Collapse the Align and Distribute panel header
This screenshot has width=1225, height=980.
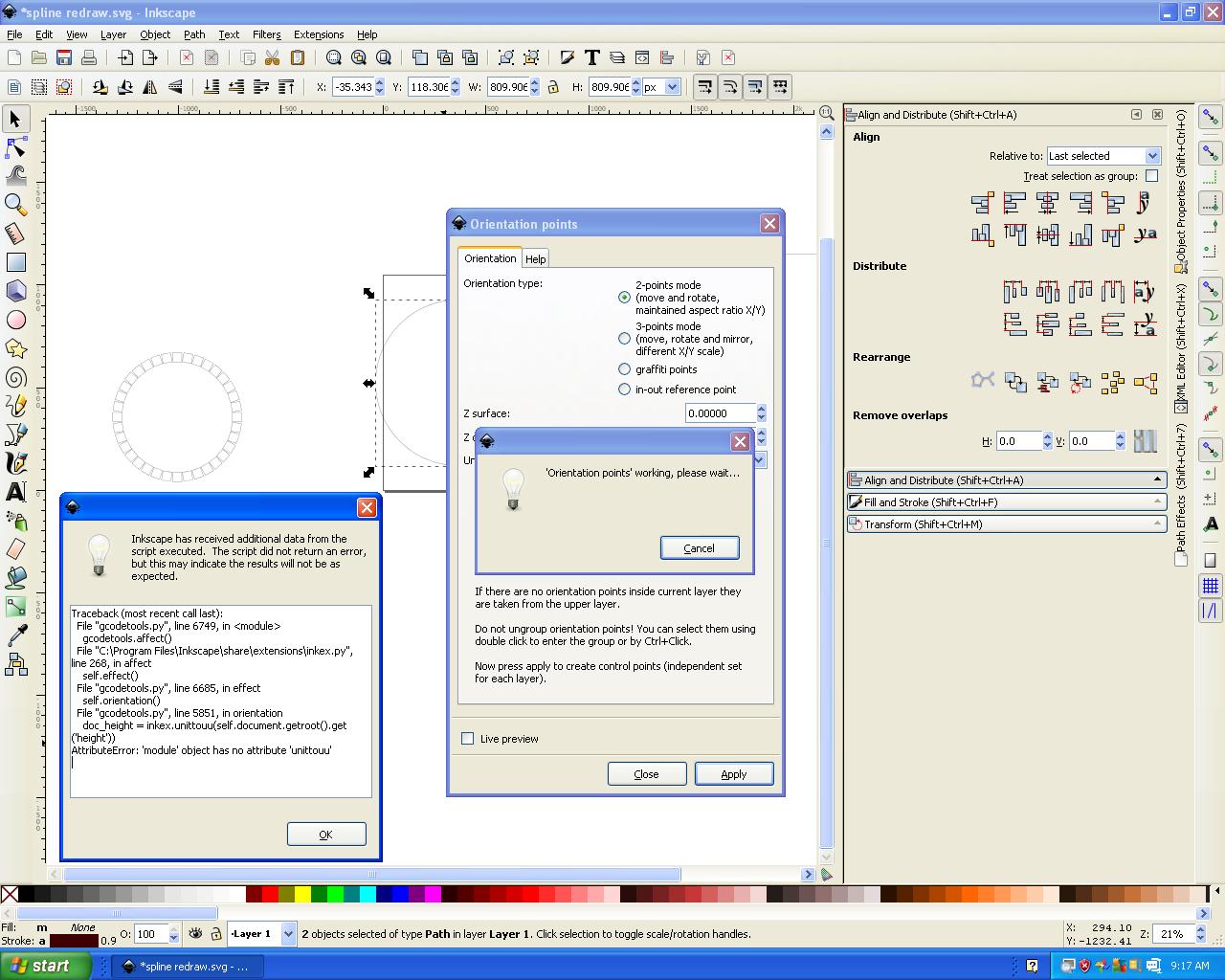(x=1006, y=480)
